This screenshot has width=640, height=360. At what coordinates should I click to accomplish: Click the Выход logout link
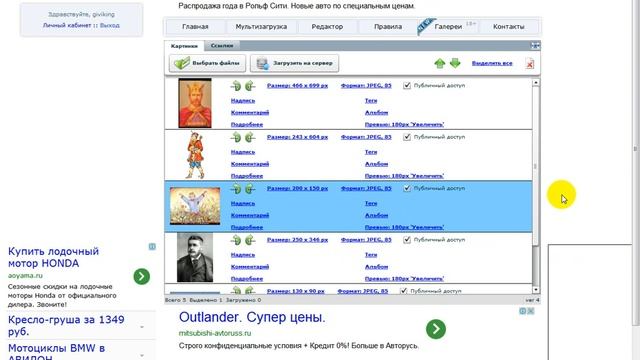[x=110, y=25]
